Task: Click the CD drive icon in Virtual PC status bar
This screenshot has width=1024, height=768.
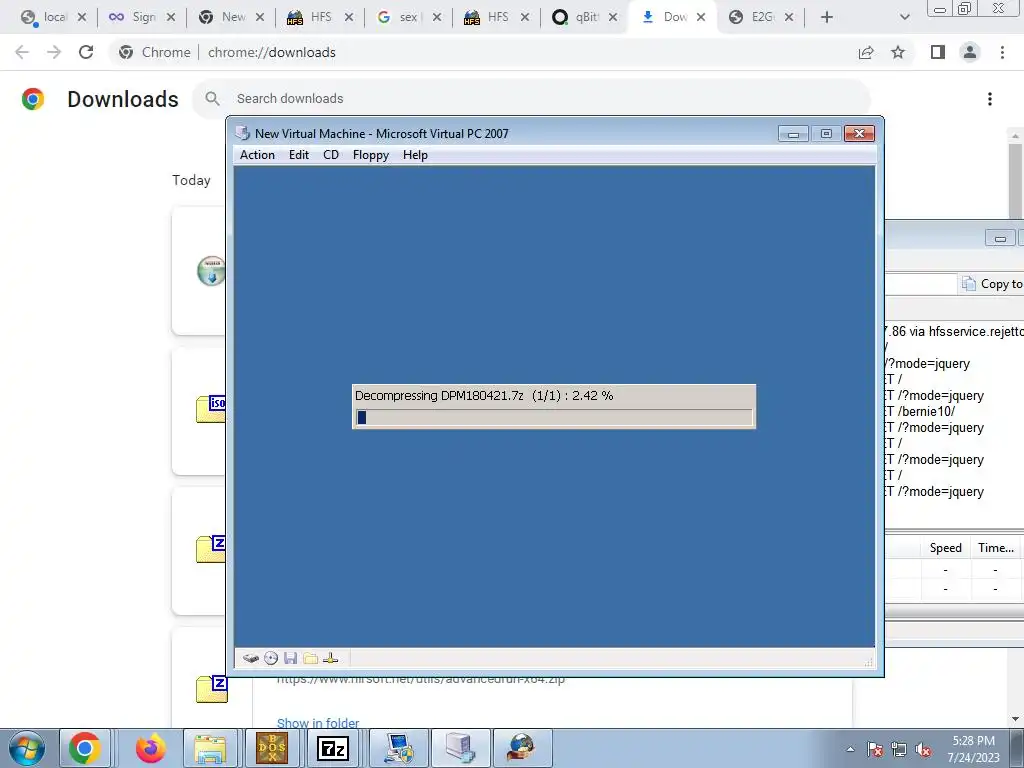Action: (271, 658)
